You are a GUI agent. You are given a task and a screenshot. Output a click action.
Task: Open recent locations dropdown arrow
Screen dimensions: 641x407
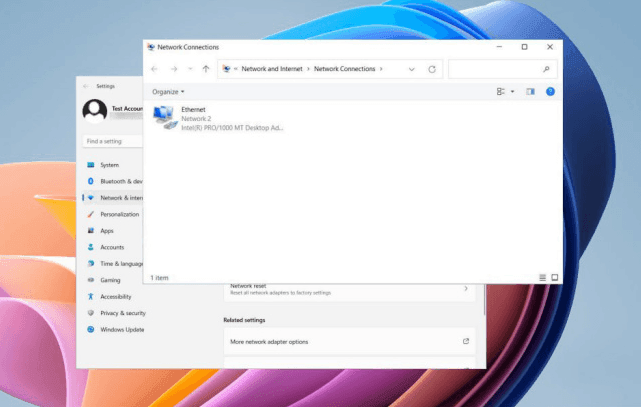pyautogui.click(x=190, y=69)
